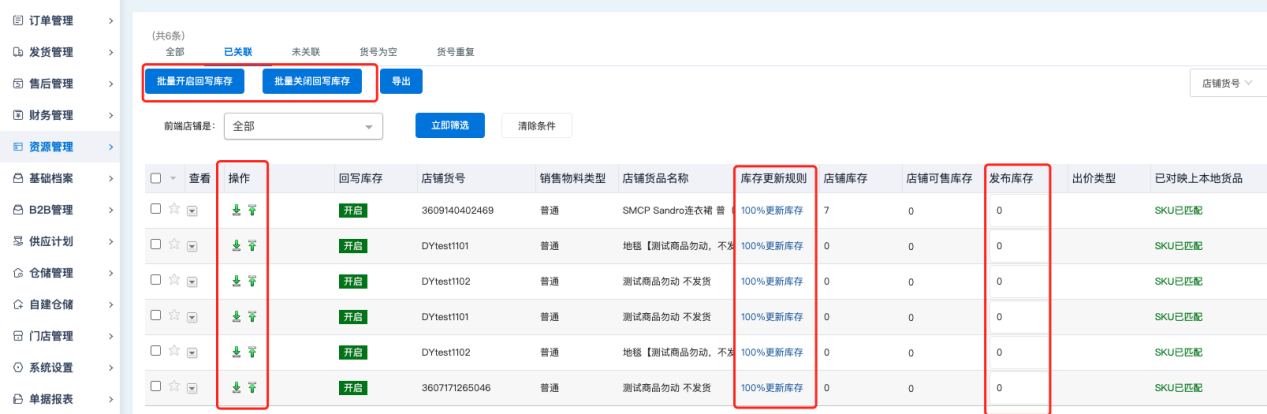Viewport: 1267px width, 414px height.
Task: Click the 回写库存 column header
Action: coord(361,178)
